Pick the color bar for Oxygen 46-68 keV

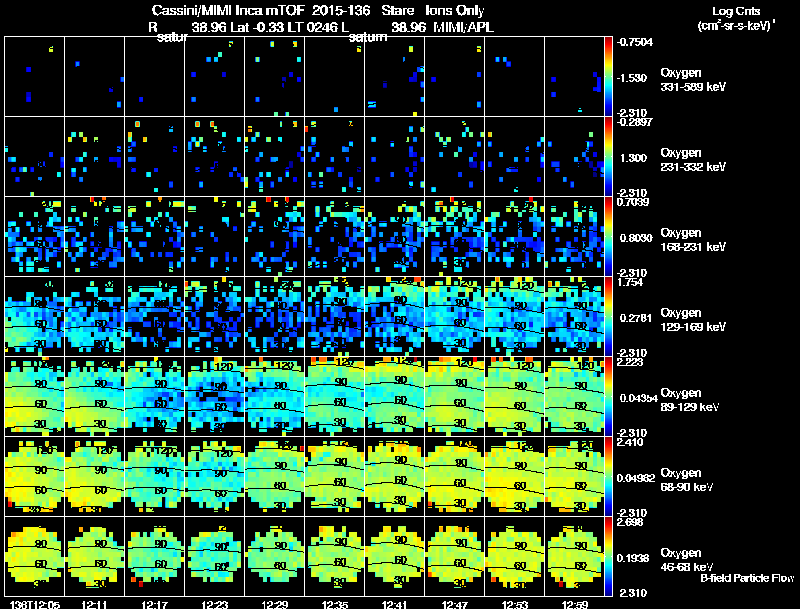click(608, 557)
